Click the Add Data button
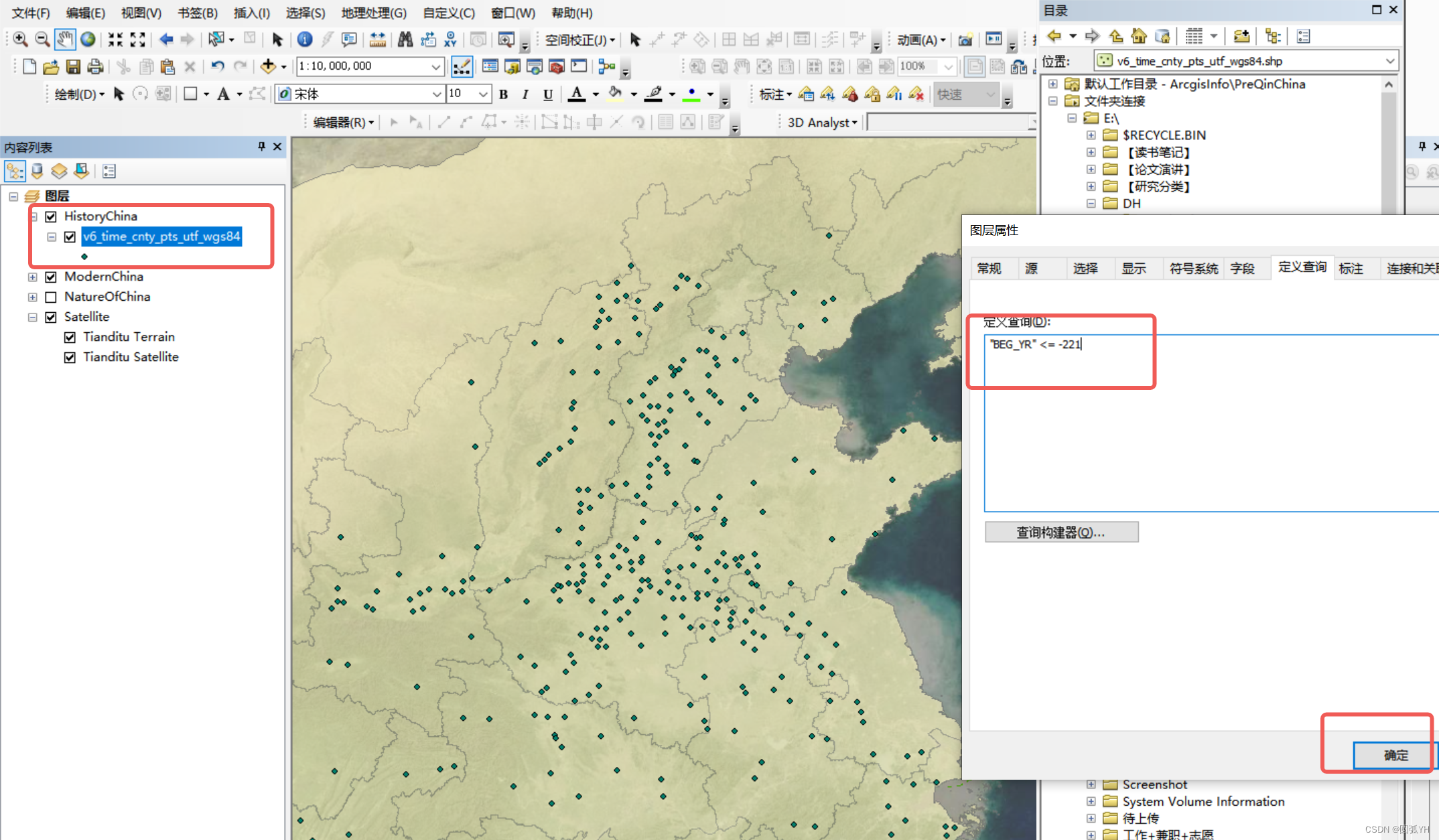Viewport: 1439px width, 840px height. [x=268, y=66]
